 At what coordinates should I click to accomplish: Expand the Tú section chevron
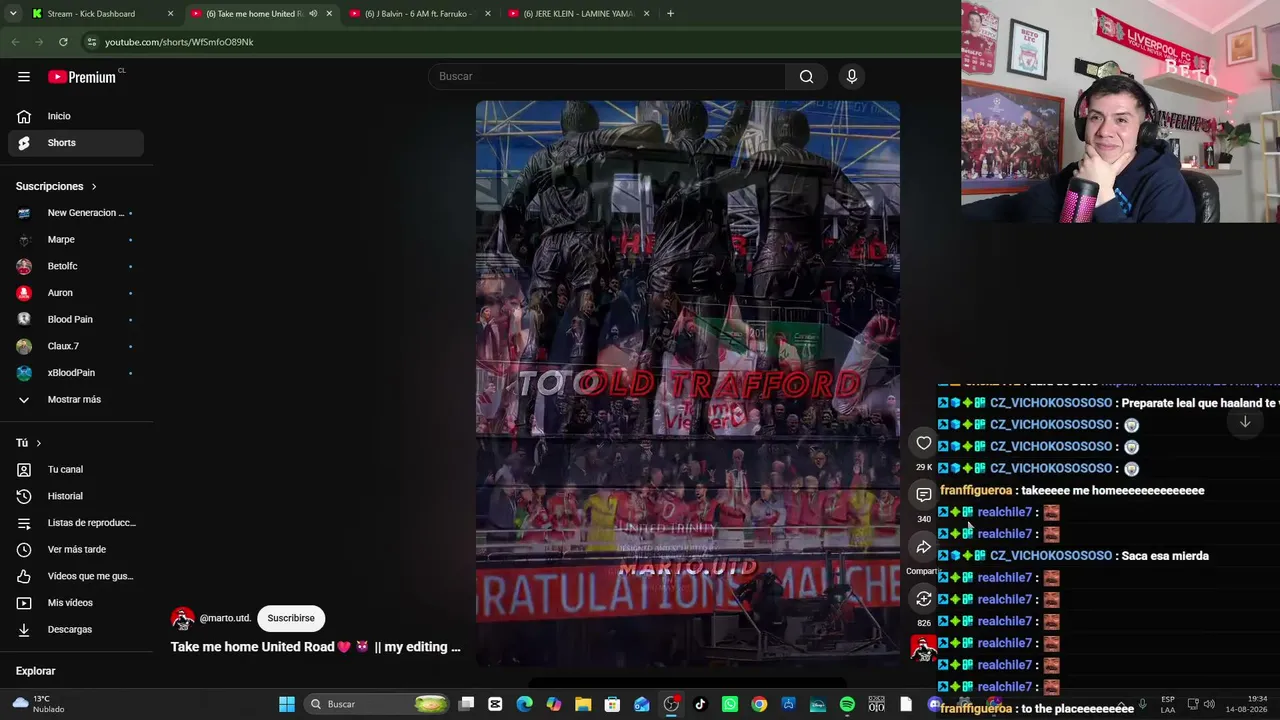click(39, 443)
